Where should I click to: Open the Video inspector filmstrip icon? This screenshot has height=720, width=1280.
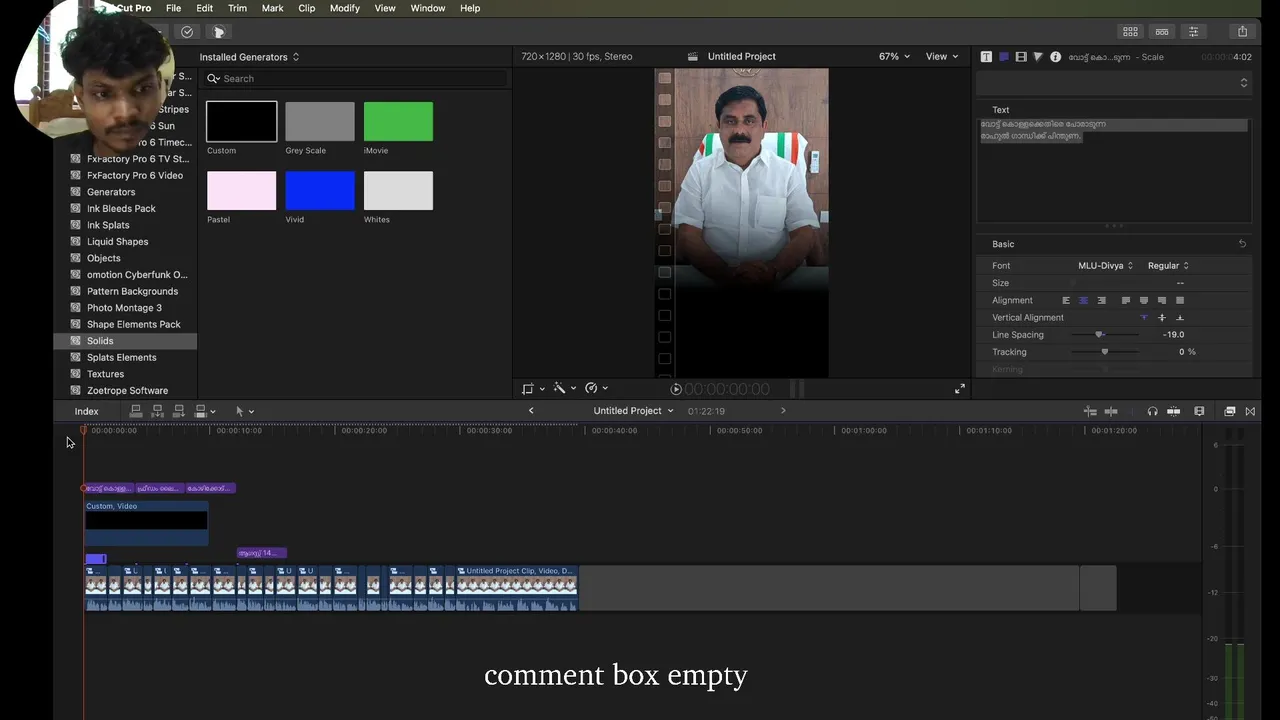click(1021, 57)
